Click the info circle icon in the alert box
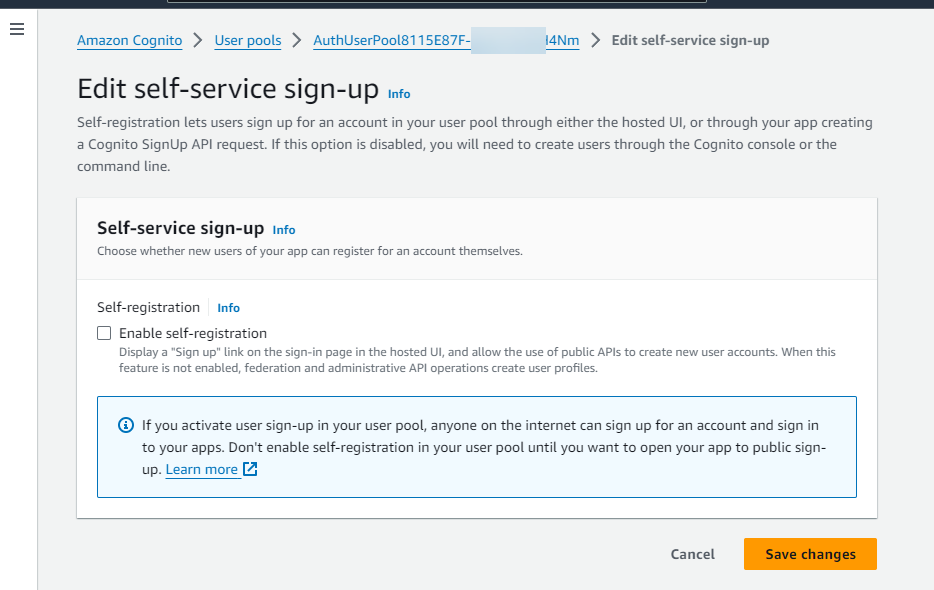Viewport: 934px width, 590px height. [126, 425]
